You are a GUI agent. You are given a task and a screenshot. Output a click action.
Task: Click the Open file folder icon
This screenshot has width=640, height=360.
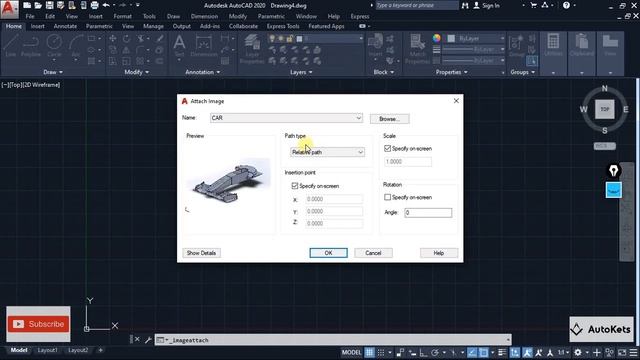pos(38,5)
